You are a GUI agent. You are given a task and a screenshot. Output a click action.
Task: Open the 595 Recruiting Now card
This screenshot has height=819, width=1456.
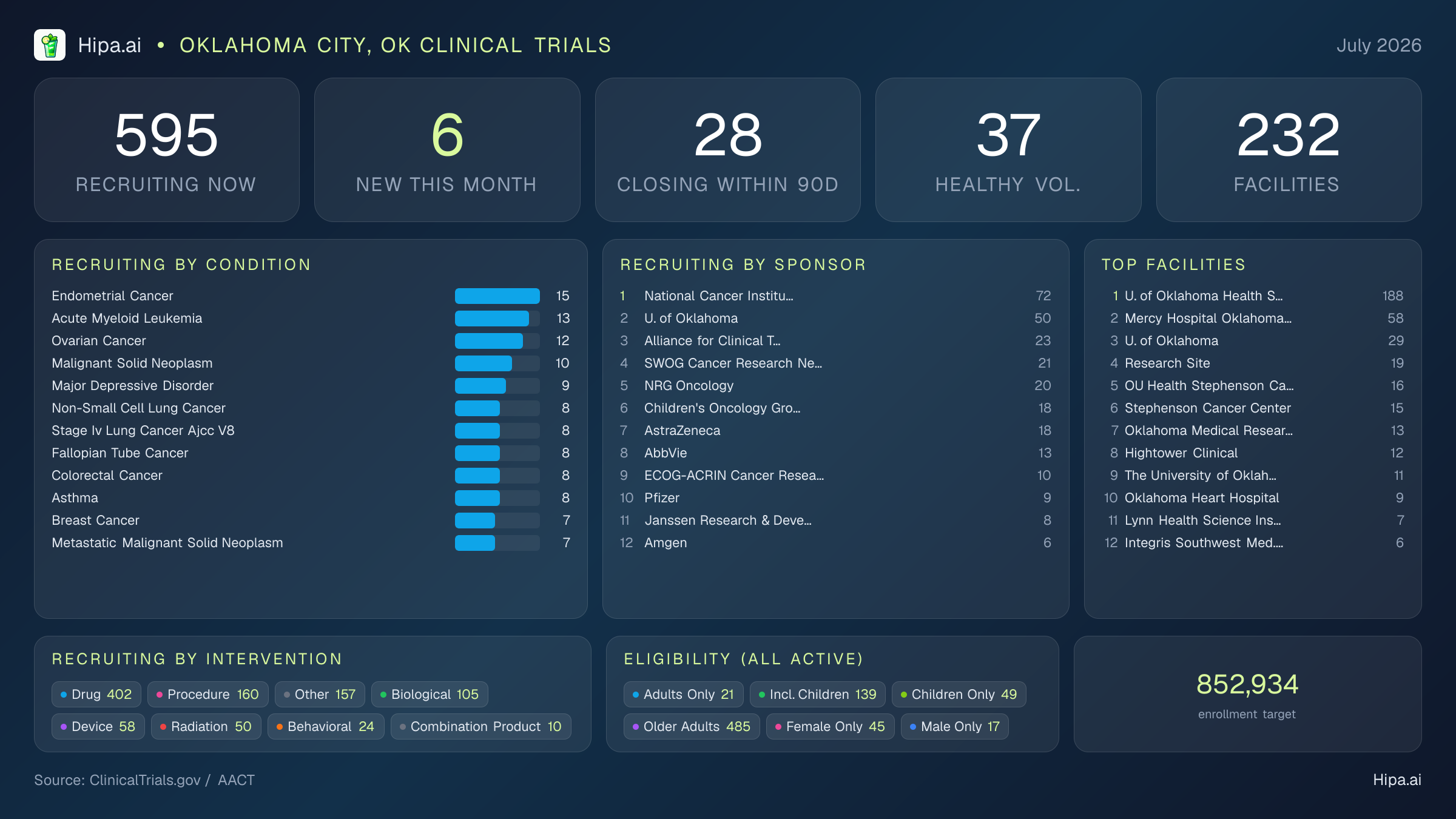[167, 150]
